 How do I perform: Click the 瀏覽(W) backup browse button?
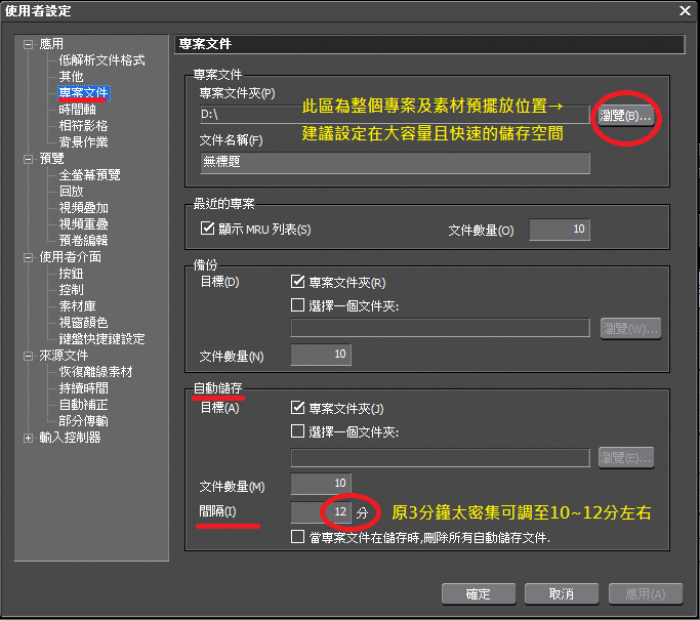(x=630, y=329)
